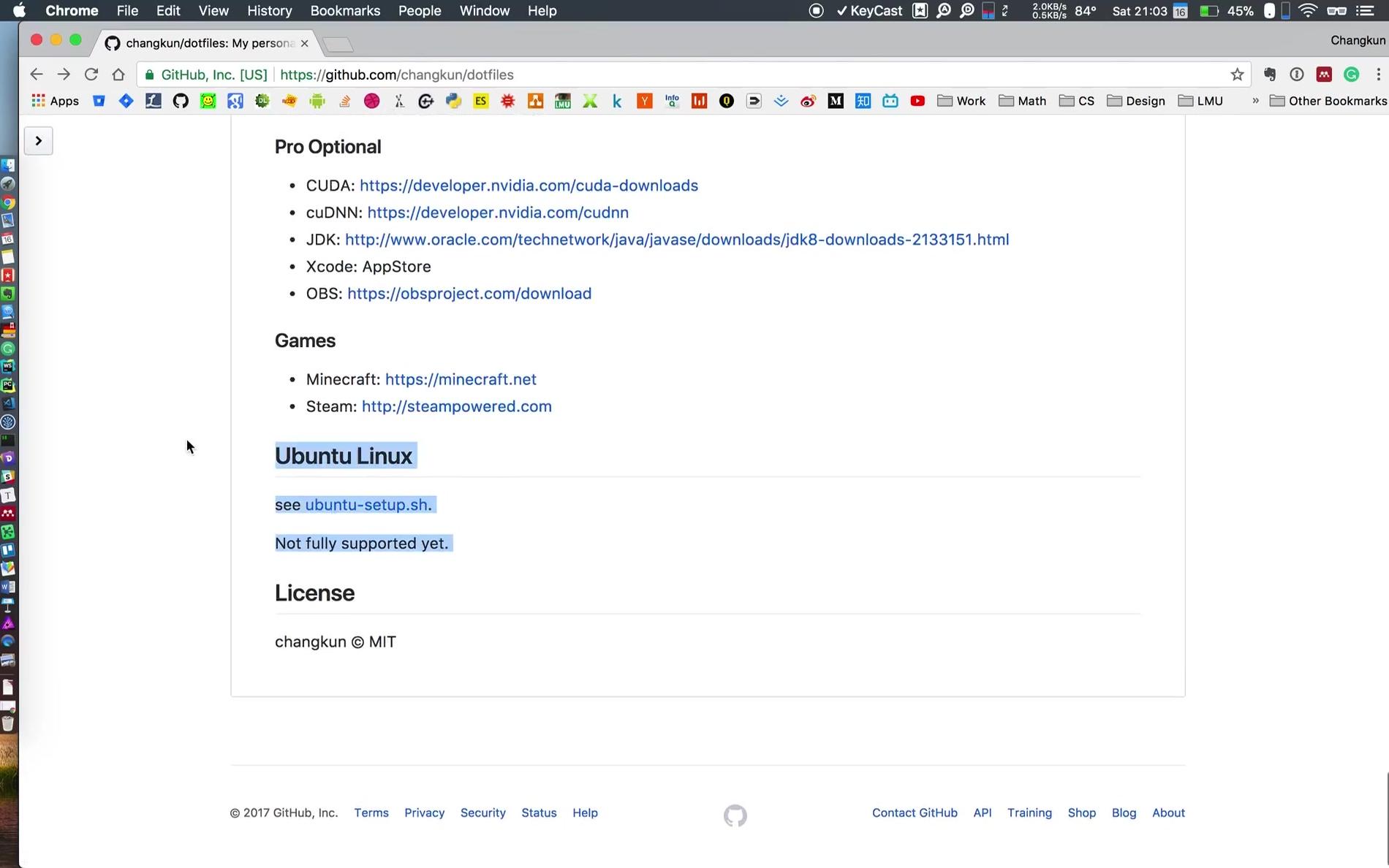
Task: Open the Dribbble bookmark icon
Action: point(371,101)
